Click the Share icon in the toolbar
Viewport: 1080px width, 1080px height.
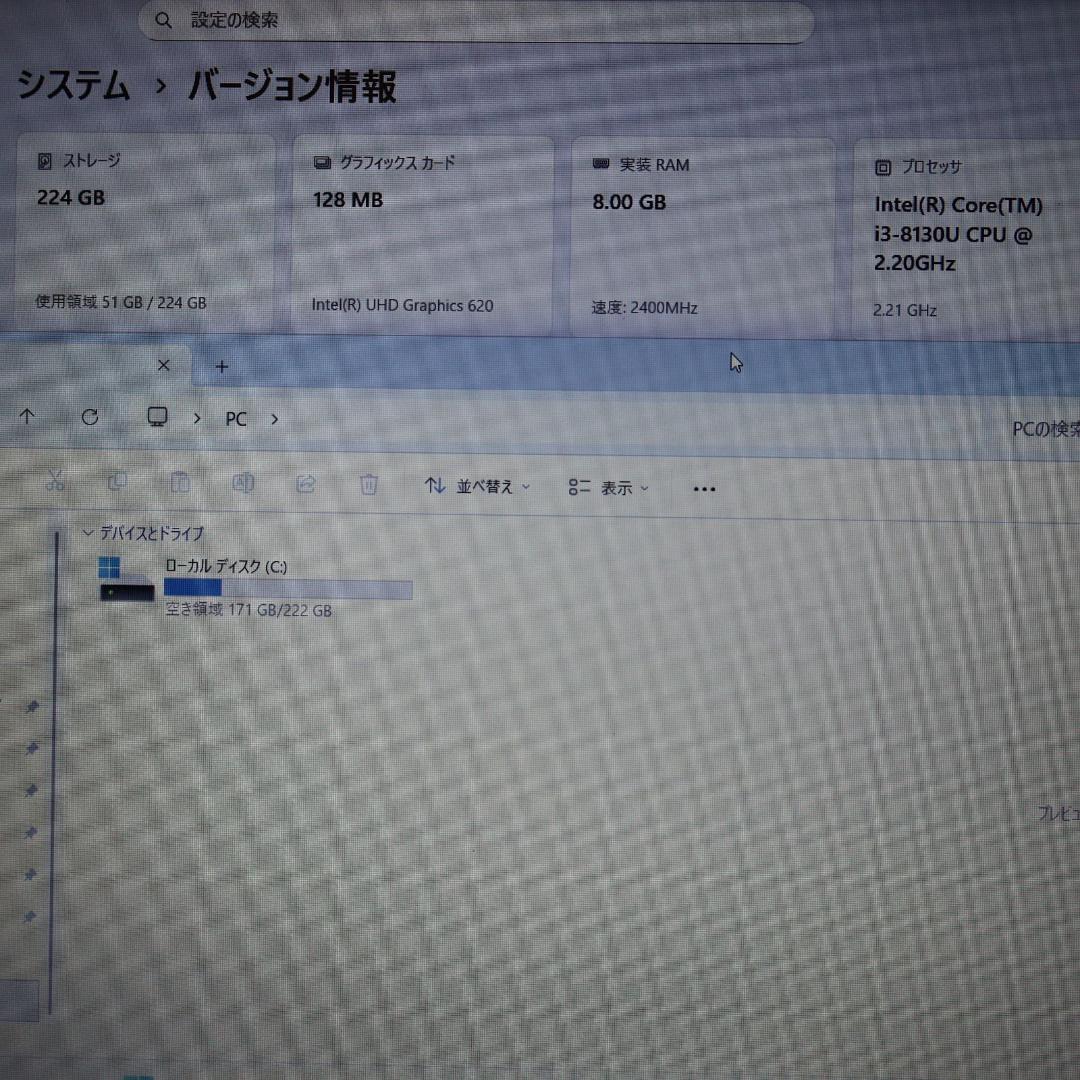[x=306, y=483]
